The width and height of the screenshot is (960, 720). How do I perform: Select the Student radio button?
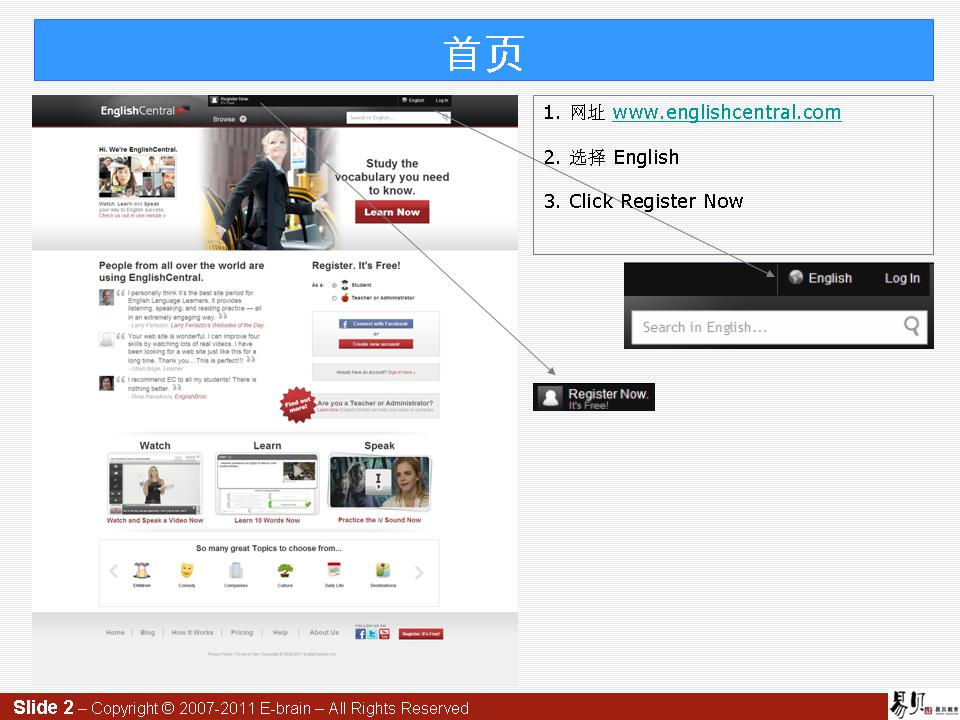(x=334, y=285)
